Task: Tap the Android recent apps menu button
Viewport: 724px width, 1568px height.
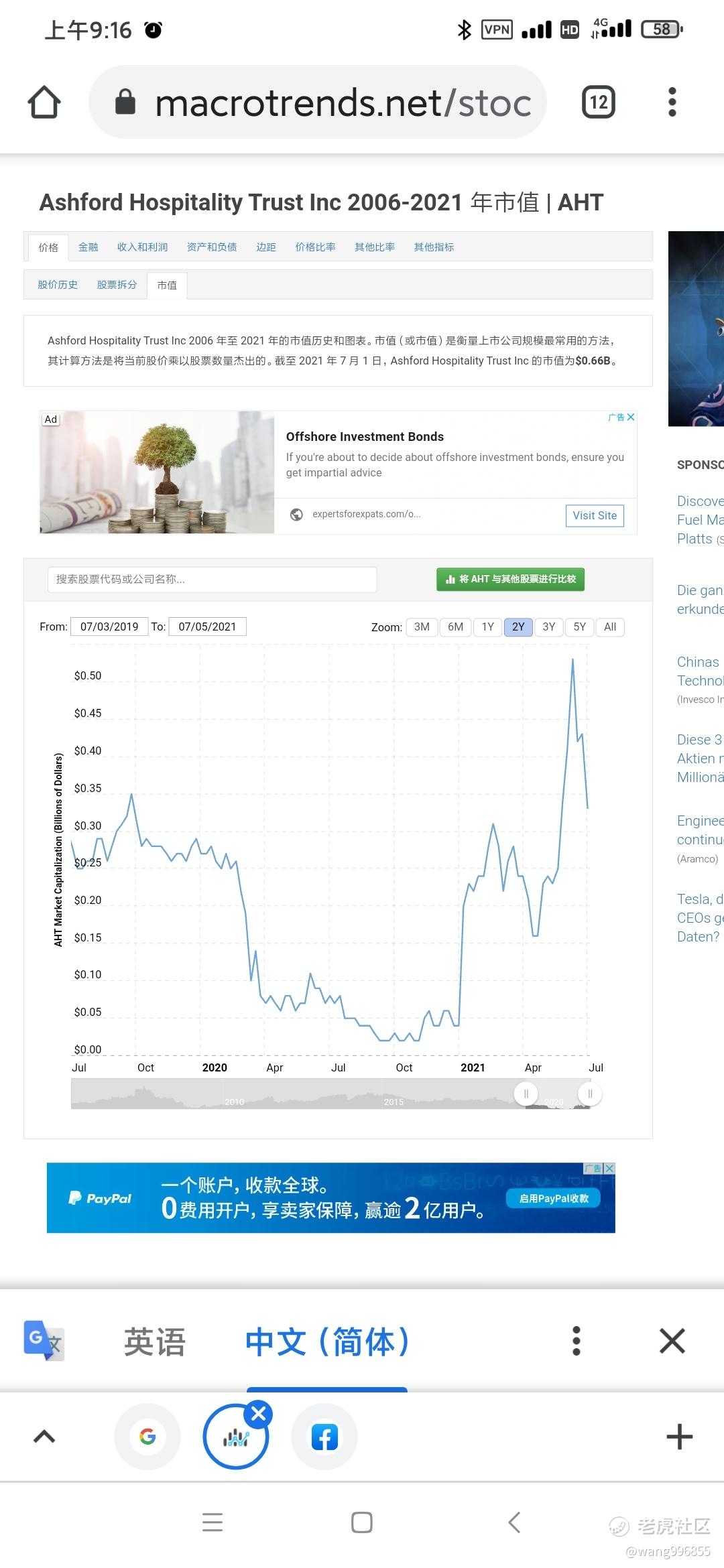Action: coord(213,1522)
